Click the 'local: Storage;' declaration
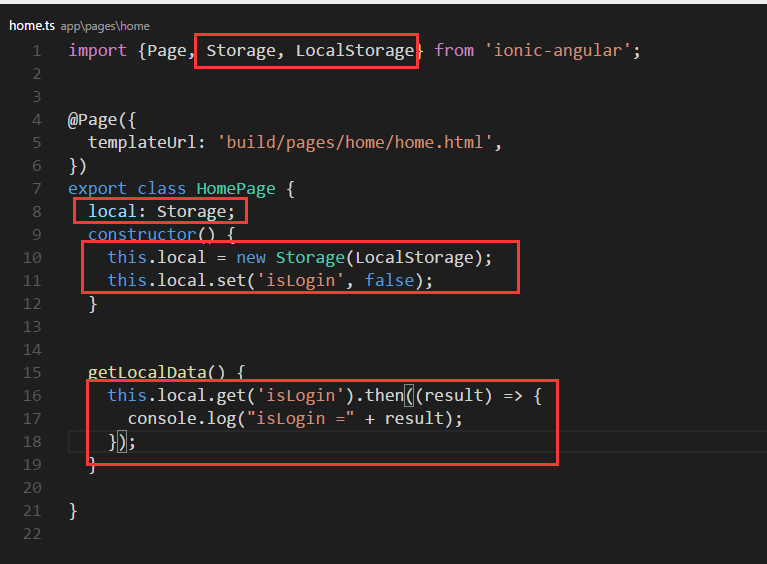The width and height of the screenshot is (767, 564). tap(161, 212)
